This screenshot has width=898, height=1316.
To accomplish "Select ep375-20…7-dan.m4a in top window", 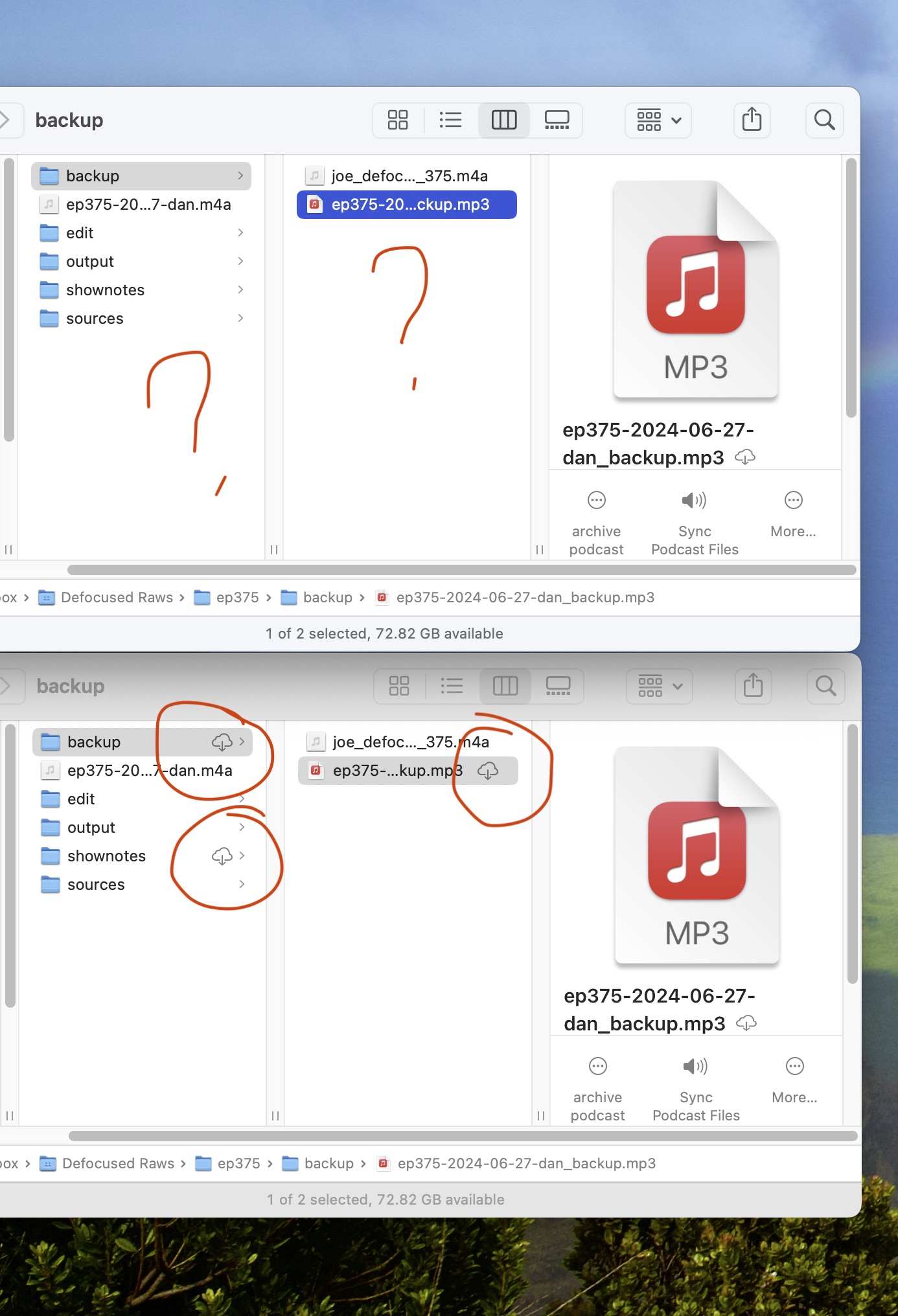I will pos(141,205).
